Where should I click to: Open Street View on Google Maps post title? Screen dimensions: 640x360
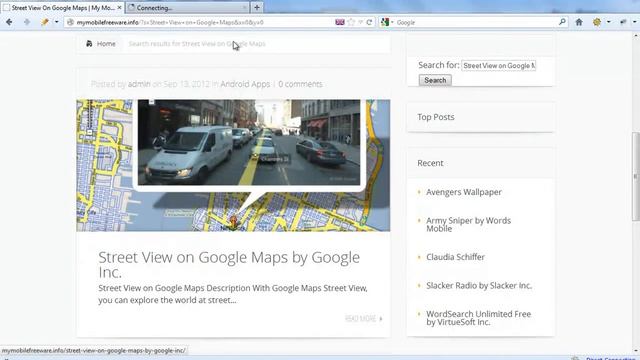pos(229,264)
